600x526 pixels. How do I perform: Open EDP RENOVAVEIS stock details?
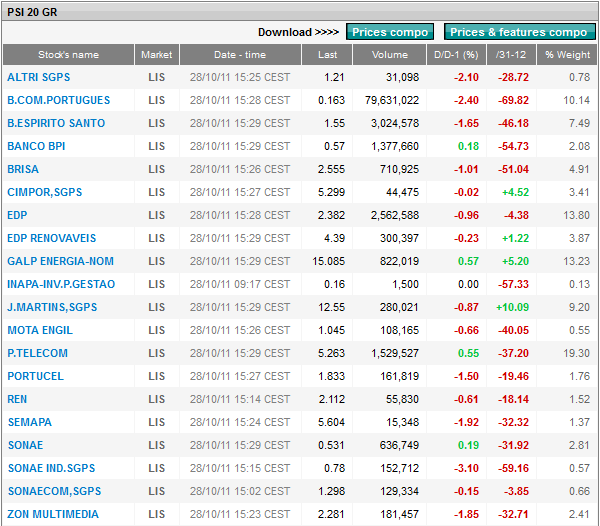point(52,238)
